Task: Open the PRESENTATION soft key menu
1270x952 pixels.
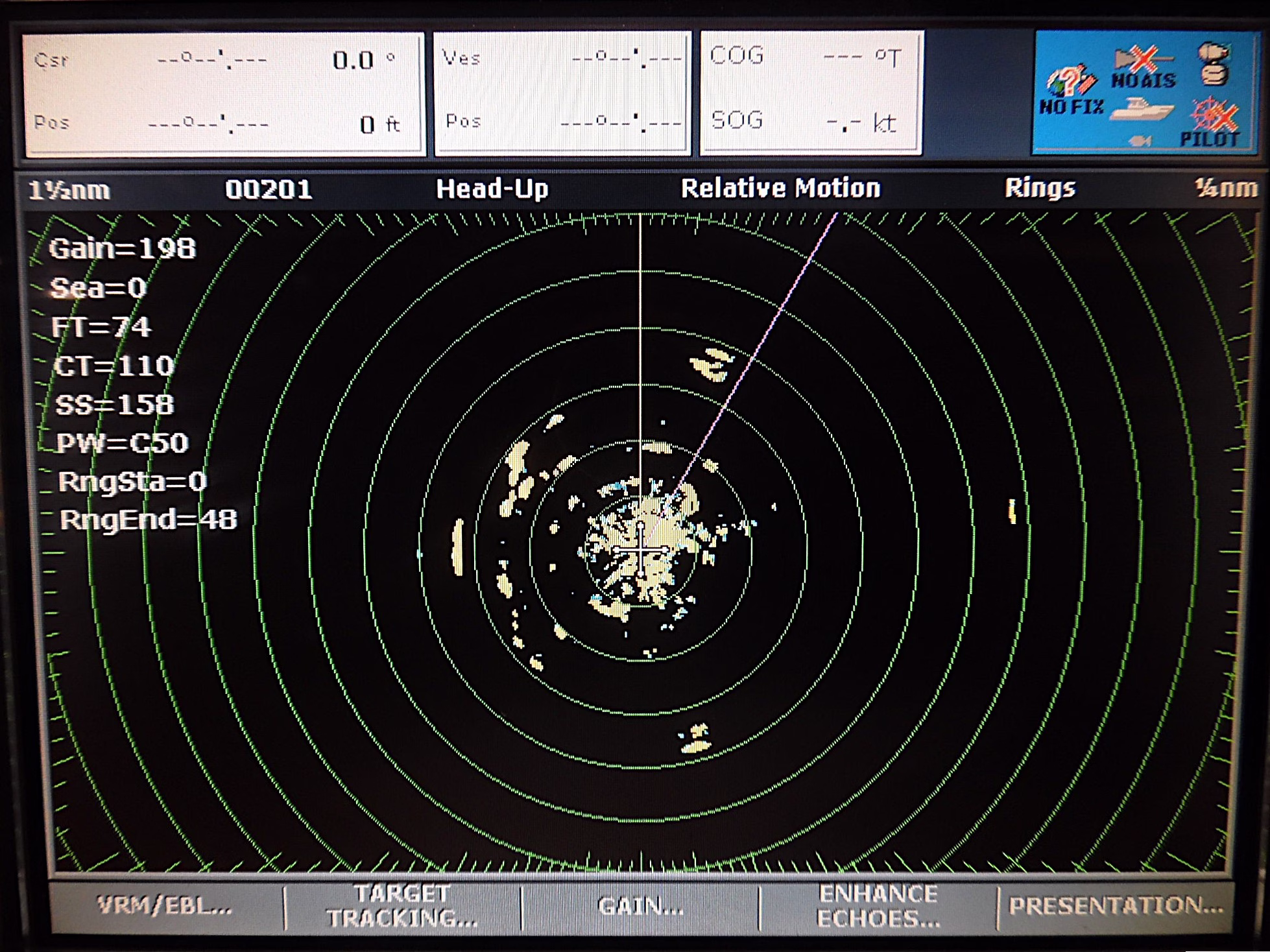Action: tap(1115, 906)
